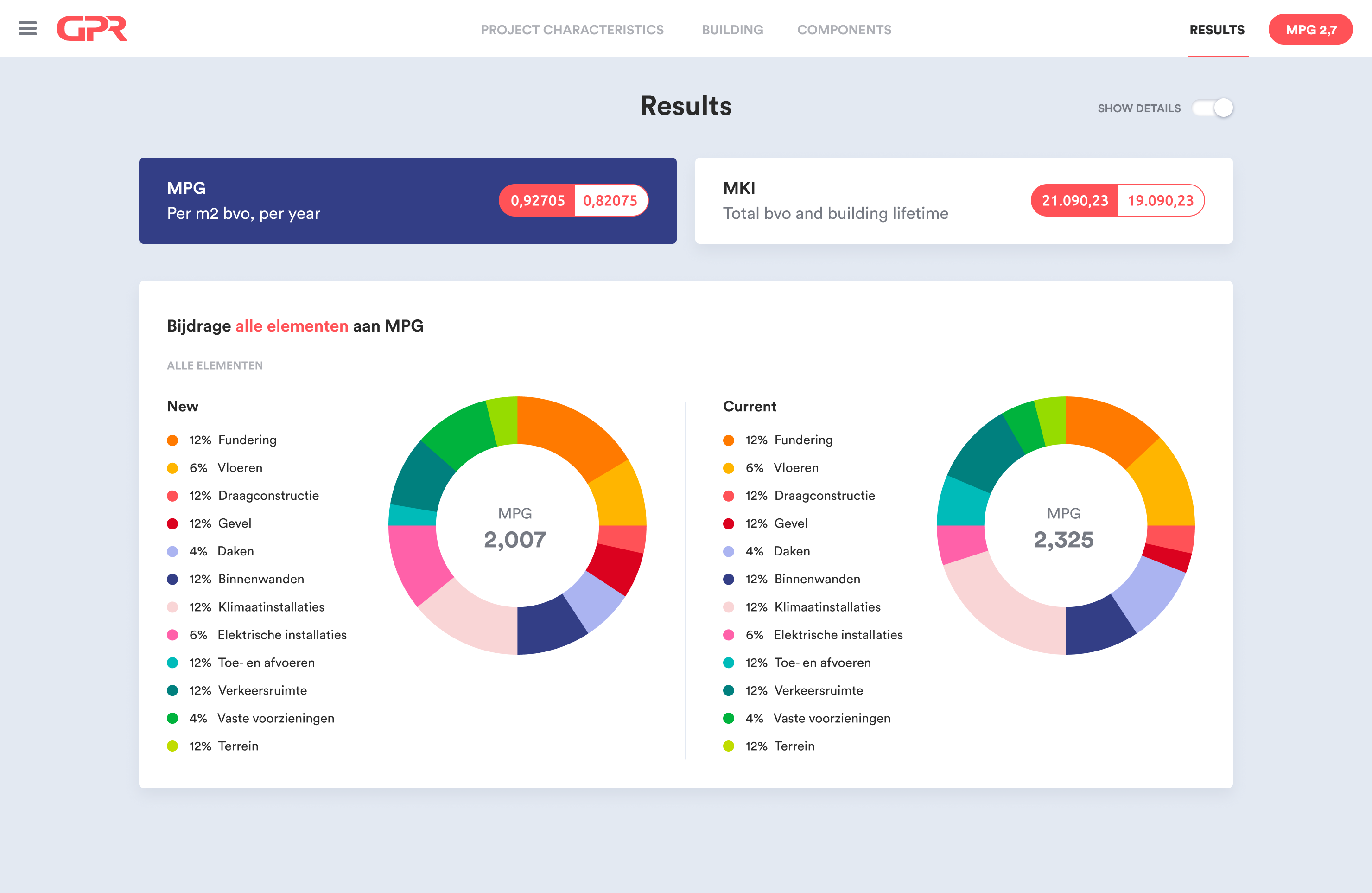This screenshot has height=893, width=1372.
Task: Open the Project Characteristics tab
Action: click(x=572, y=29)
